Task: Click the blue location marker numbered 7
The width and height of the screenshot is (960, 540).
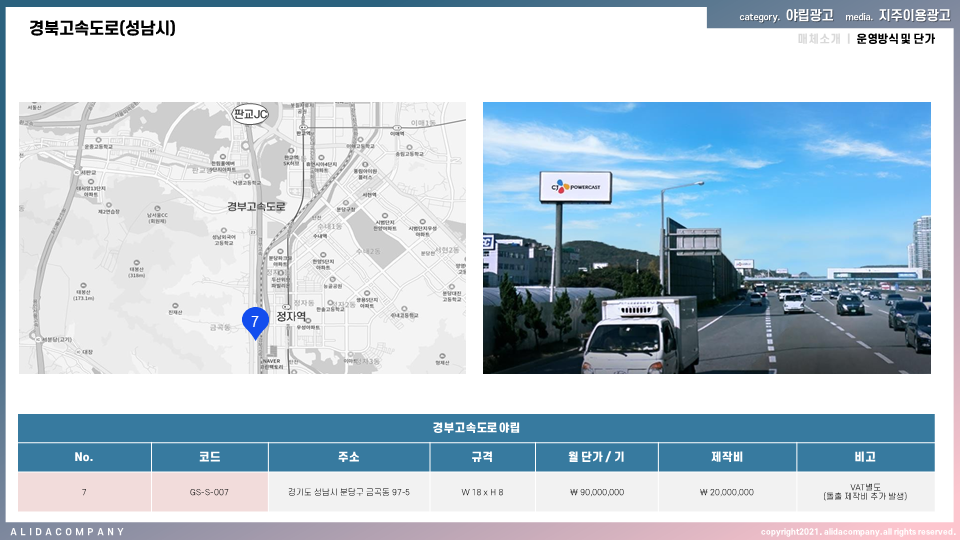Action: (x=255, y=321)
